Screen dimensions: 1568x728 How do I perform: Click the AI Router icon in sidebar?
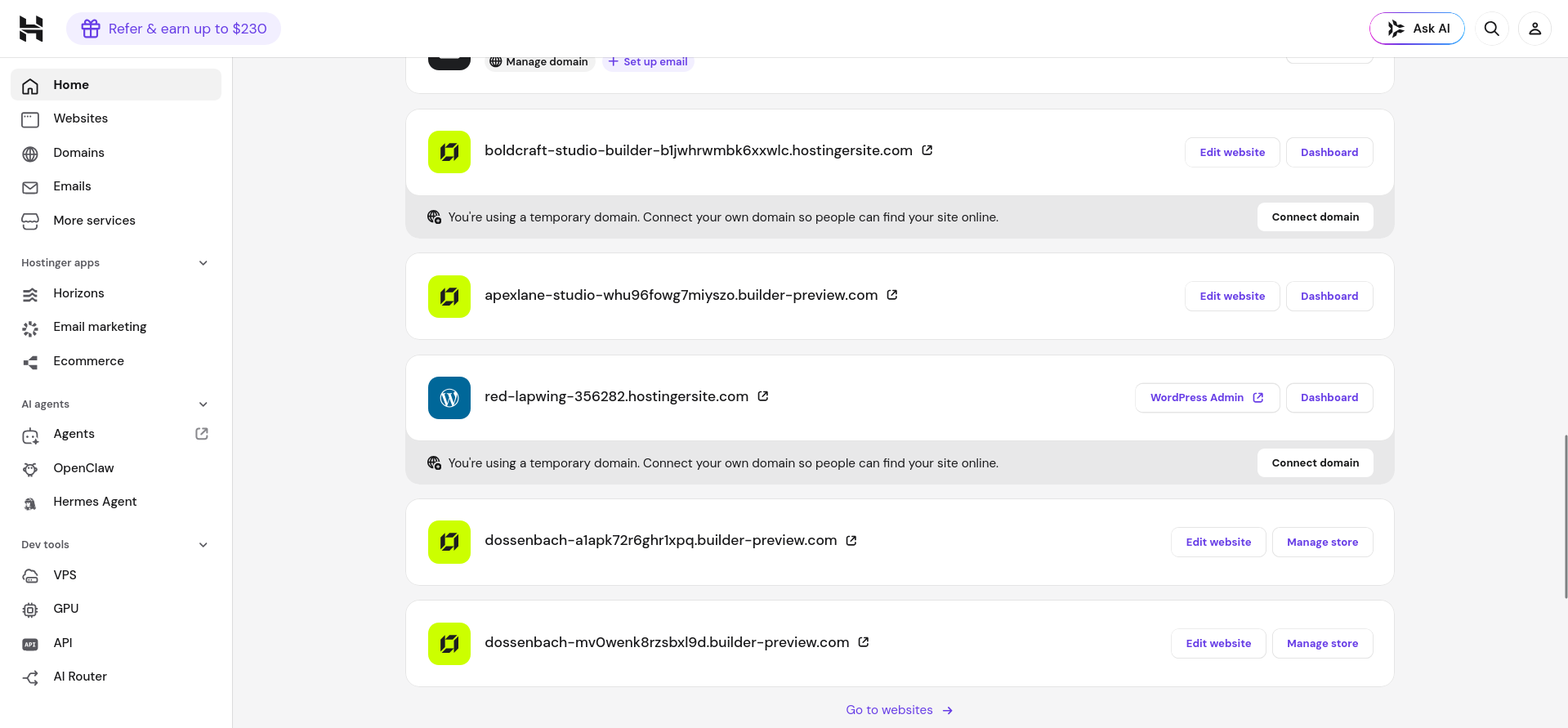30,677
